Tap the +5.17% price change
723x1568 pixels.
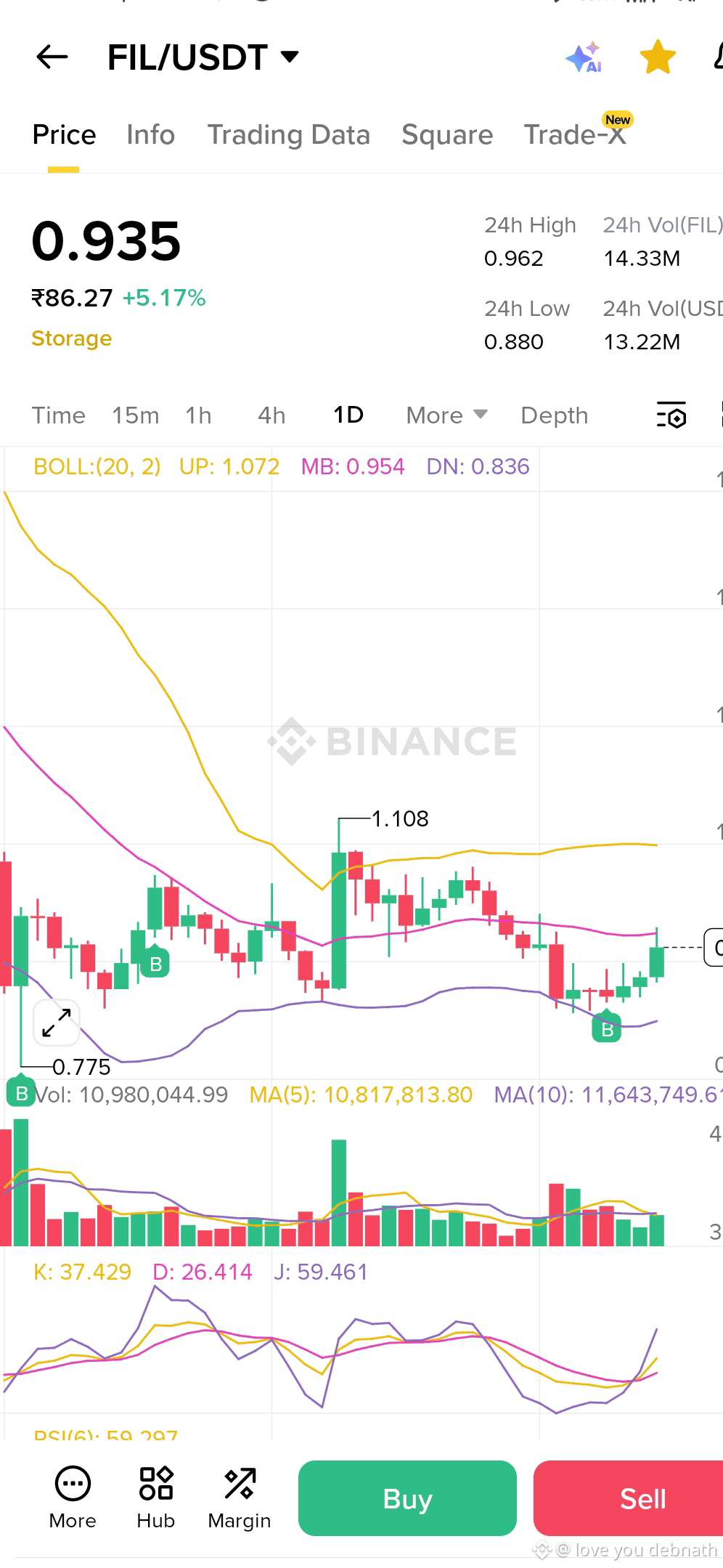point(164,298)
